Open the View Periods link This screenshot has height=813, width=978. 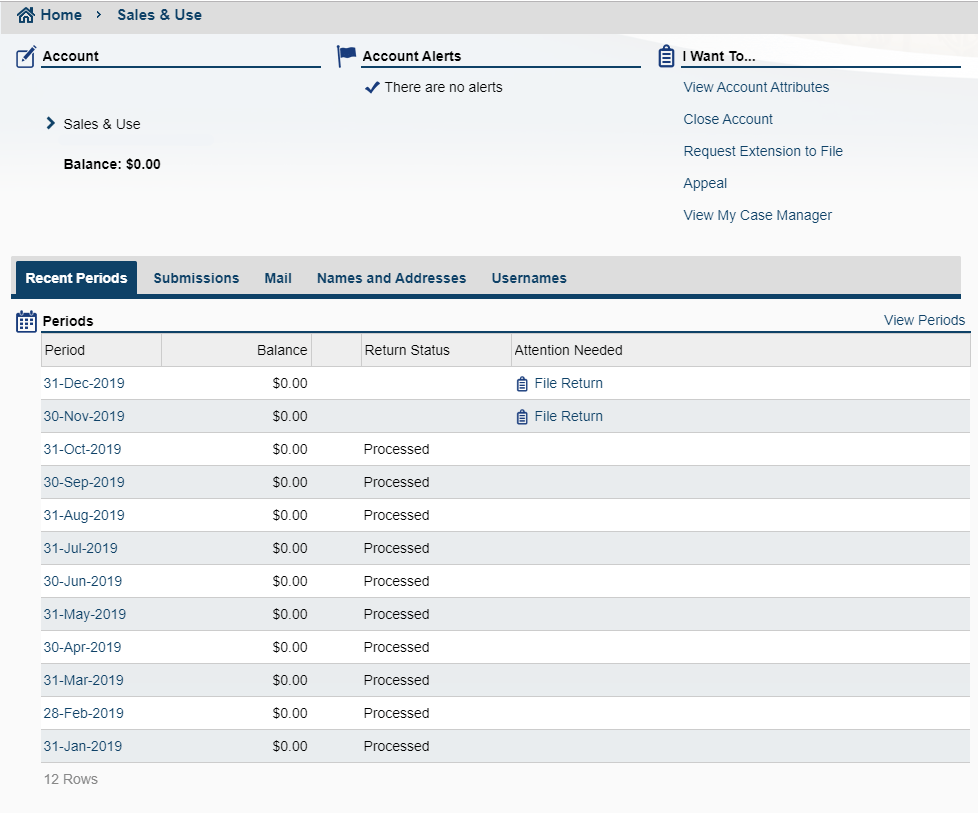[924, 321]
